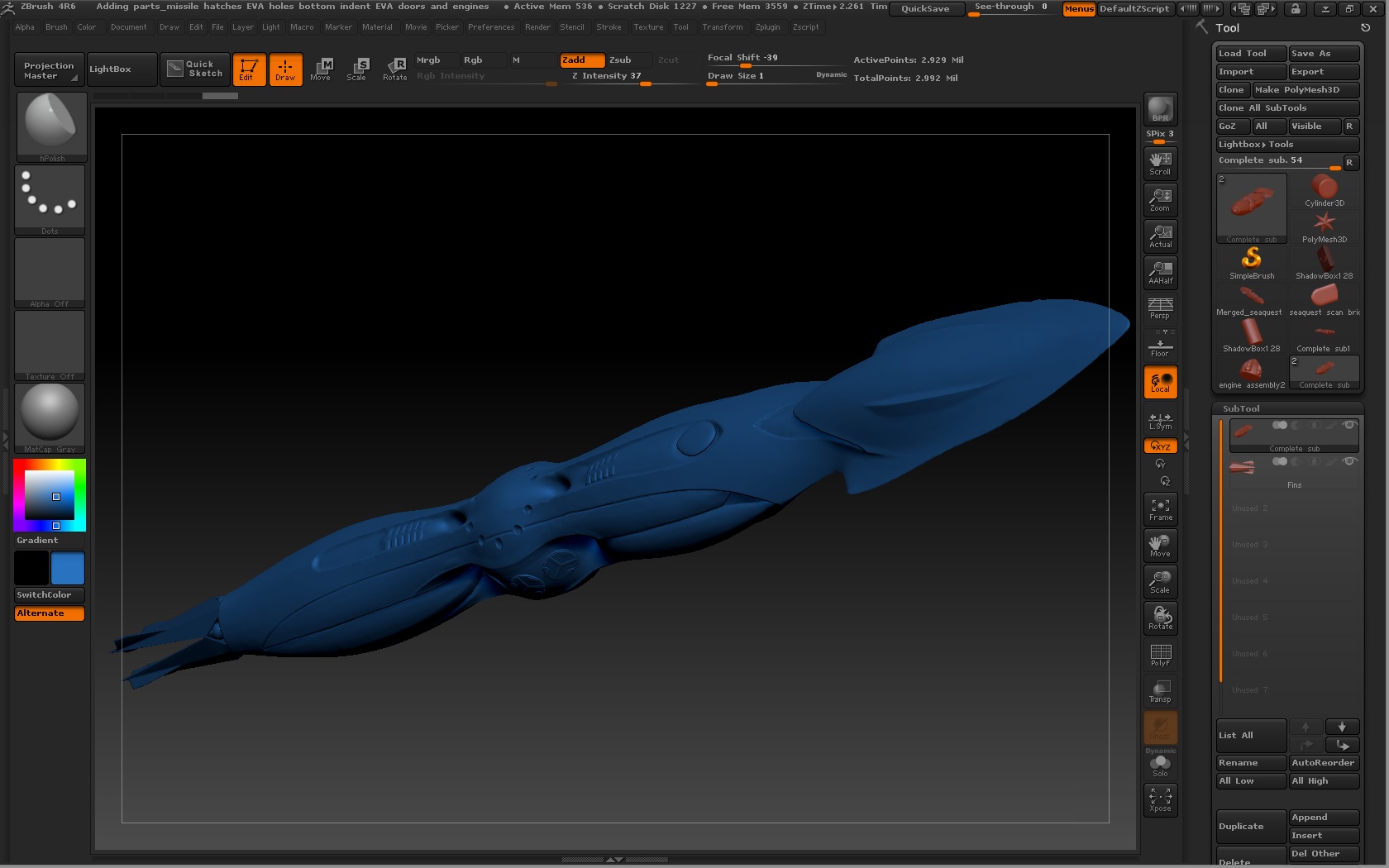Screen dimensions: 1389x868
Task: Click the Frame view icon
Action: click(x=1160, y=509)
